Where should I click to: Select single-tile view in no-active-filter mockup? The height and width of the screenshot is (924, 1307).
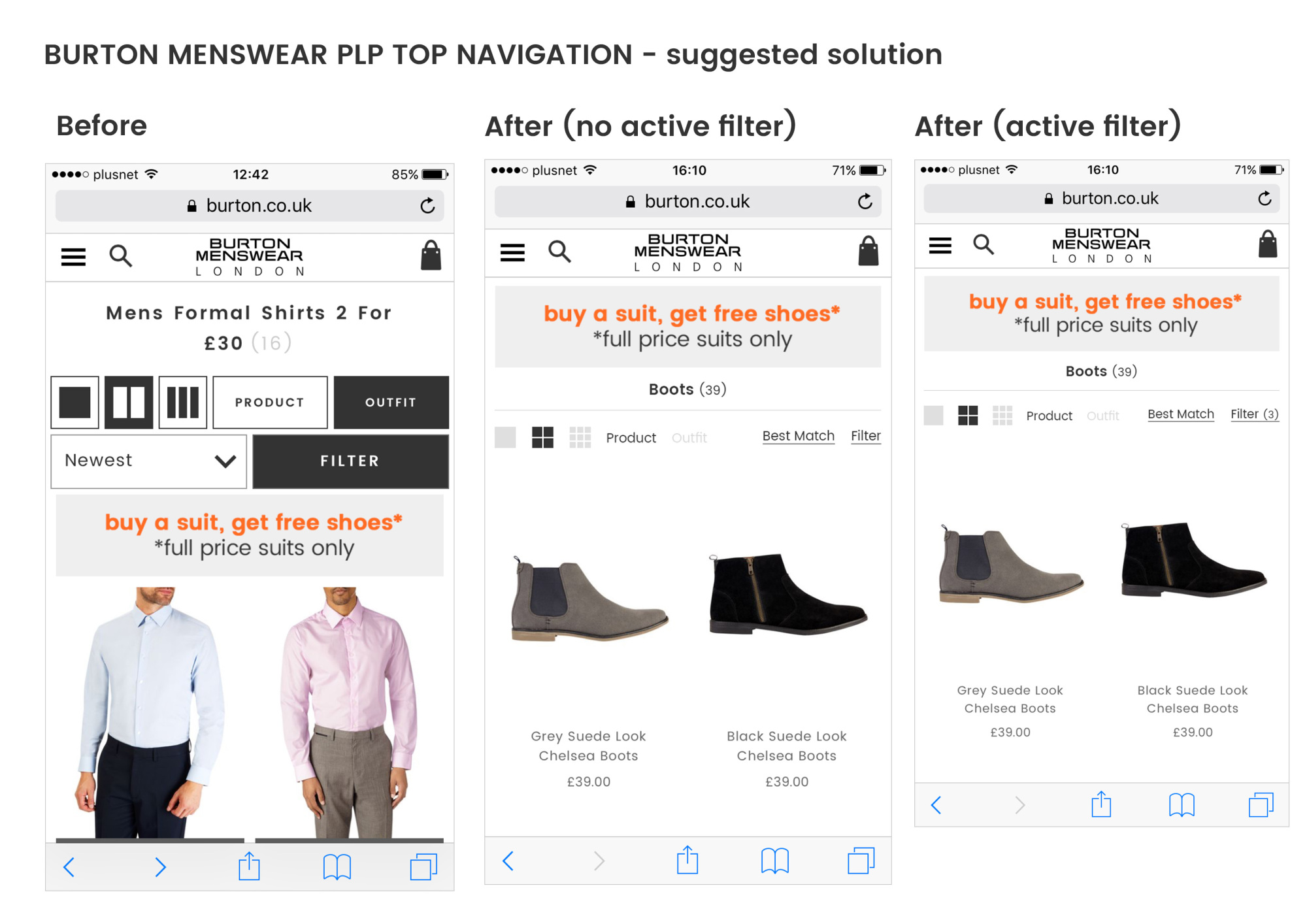505,437
